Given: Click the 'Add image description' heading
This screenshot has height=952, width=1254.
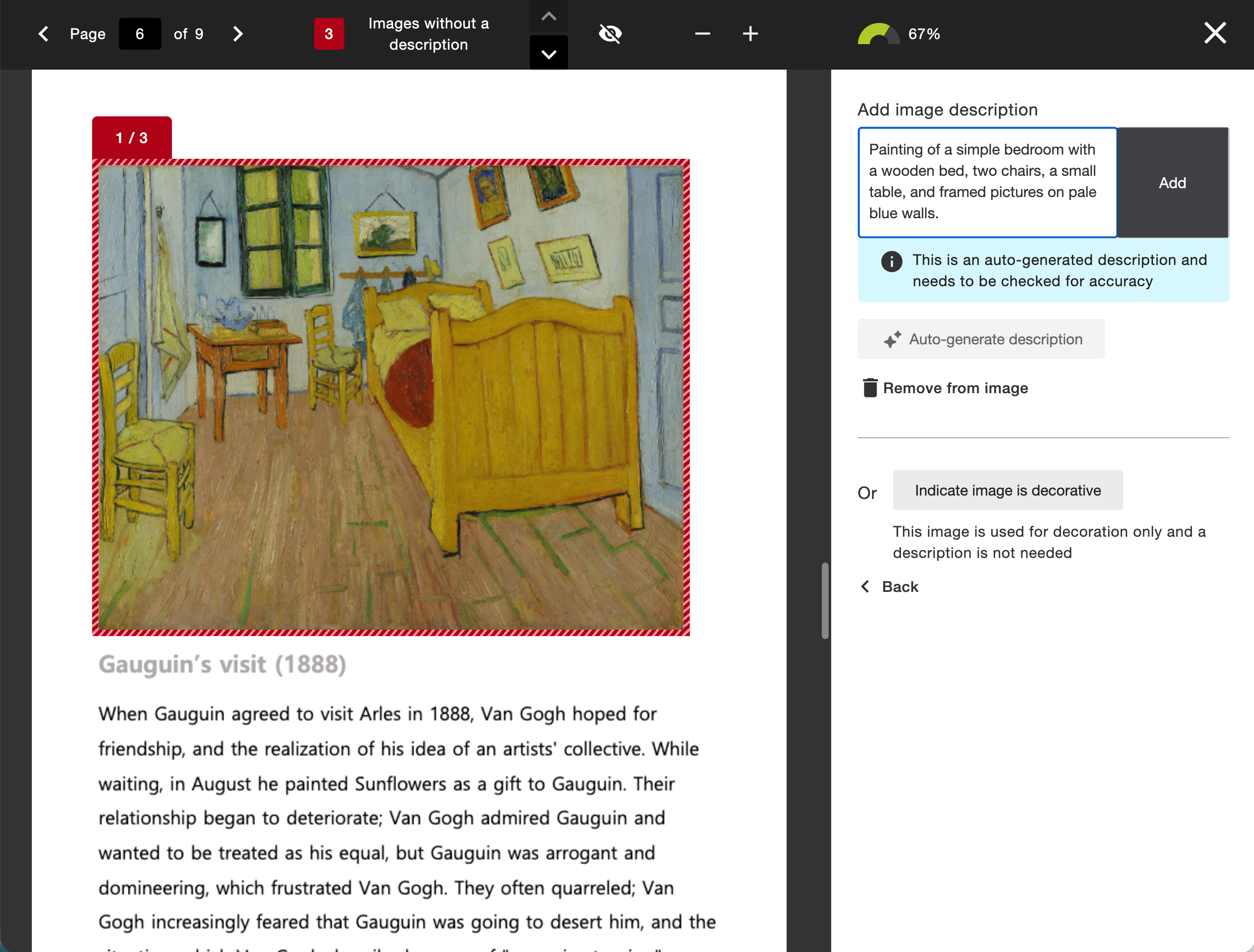Looking at the screenshot, I should pos(948,110).
